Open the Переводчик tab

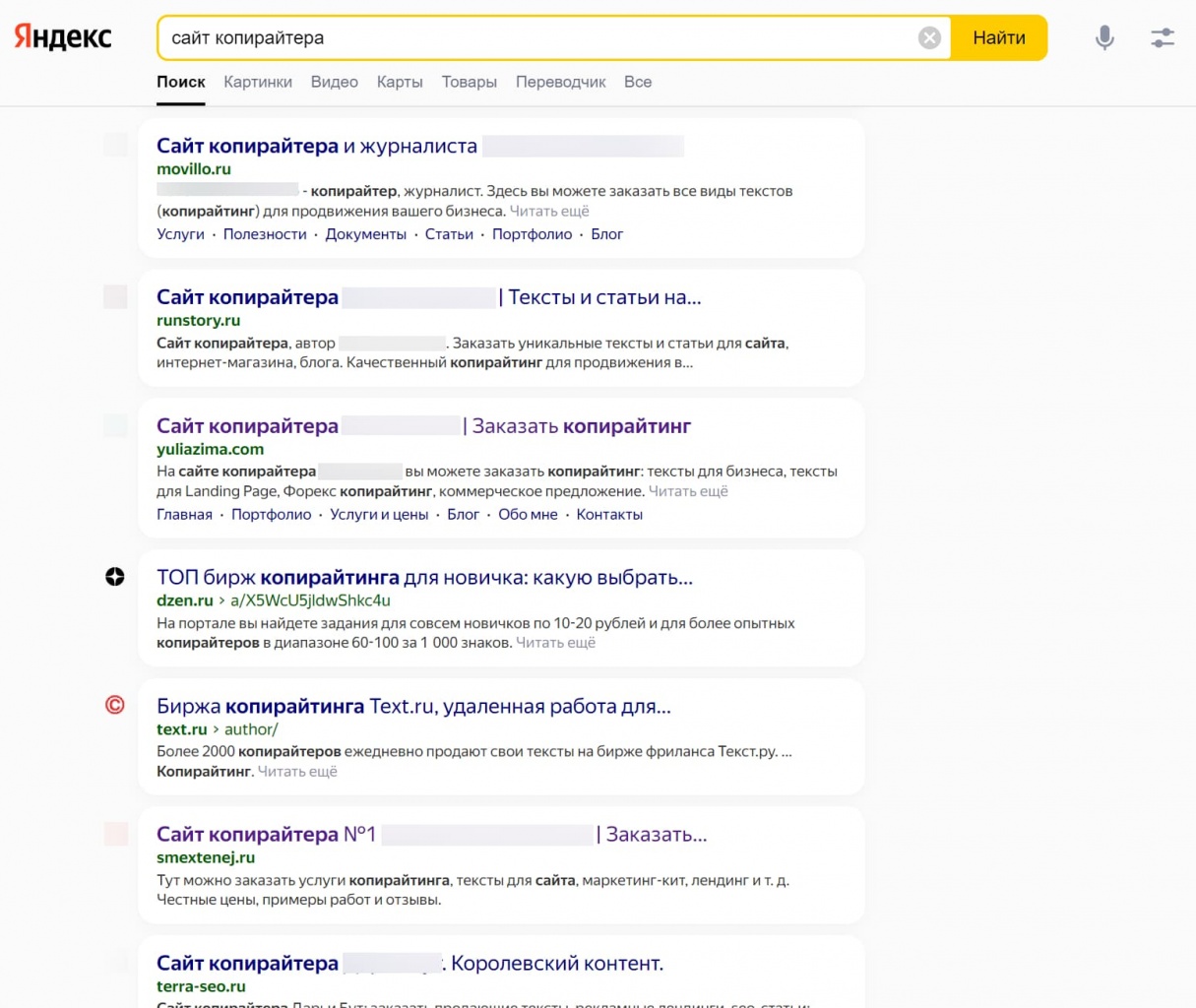561,82
